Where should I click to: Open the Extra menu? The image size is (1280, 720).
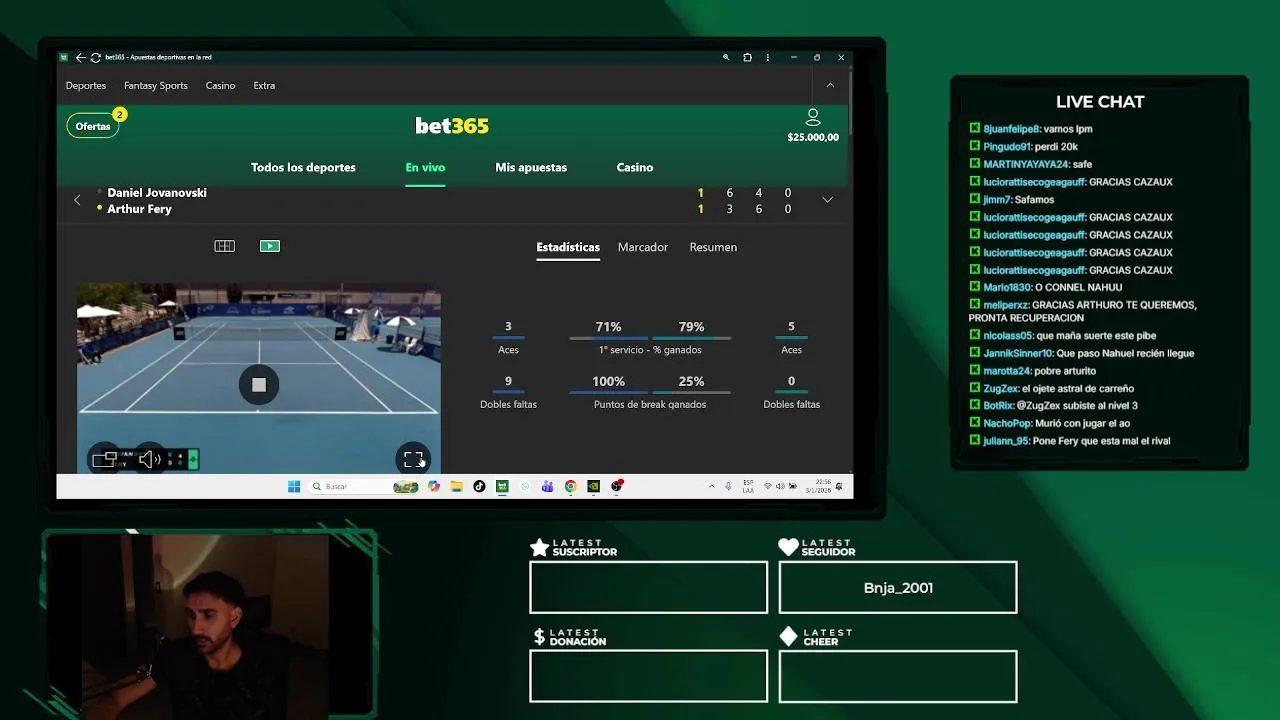(264, 85)
